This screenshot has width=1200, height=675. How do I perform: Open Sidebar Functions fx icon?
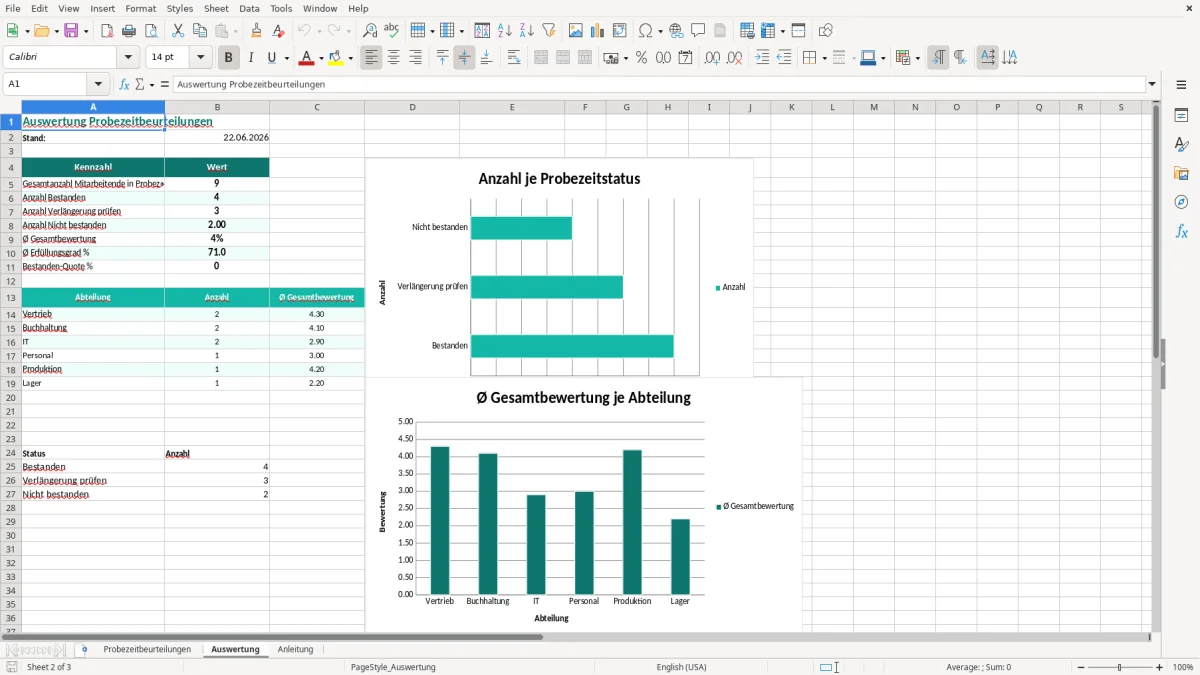click(x=1181, y=231)
